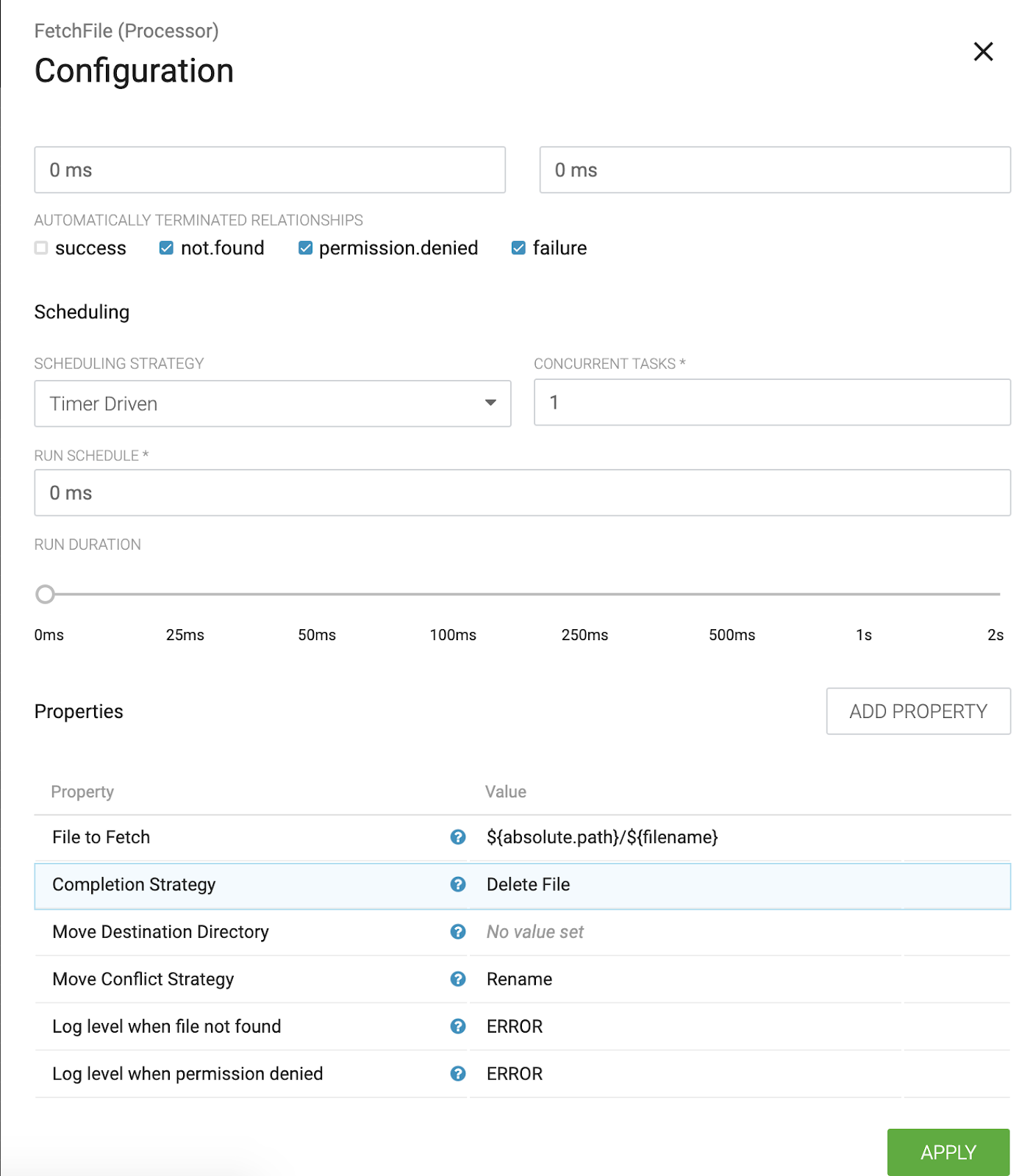This screenshot has height=1176, width=1019.
Task: Click help icon for file not found log level
Action: (458, 1026)
